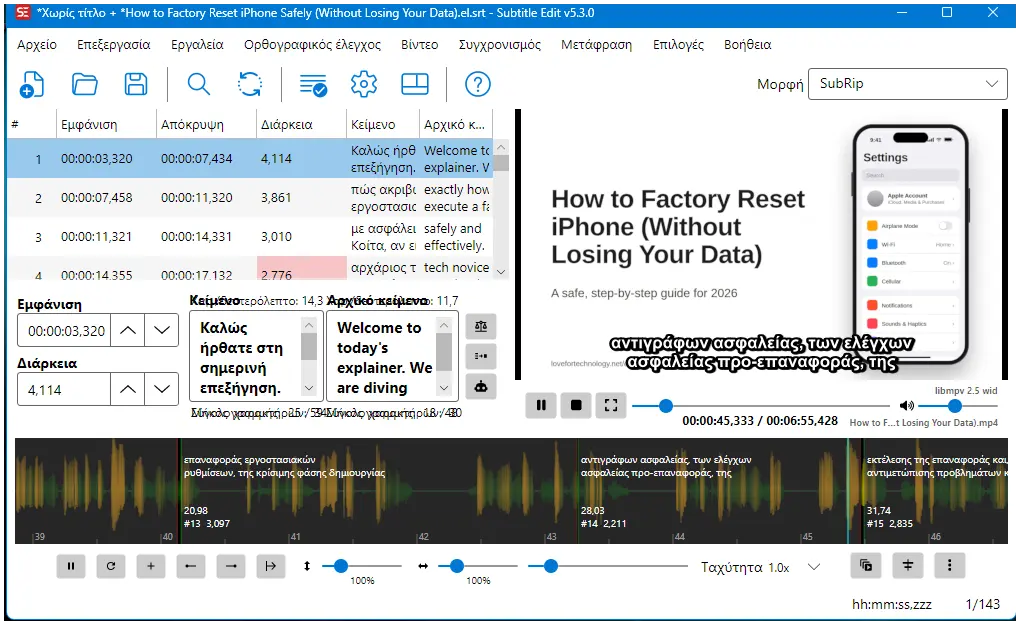Open settings gear in toolbar
This screenshot has height=625, width=1020.
364,85
